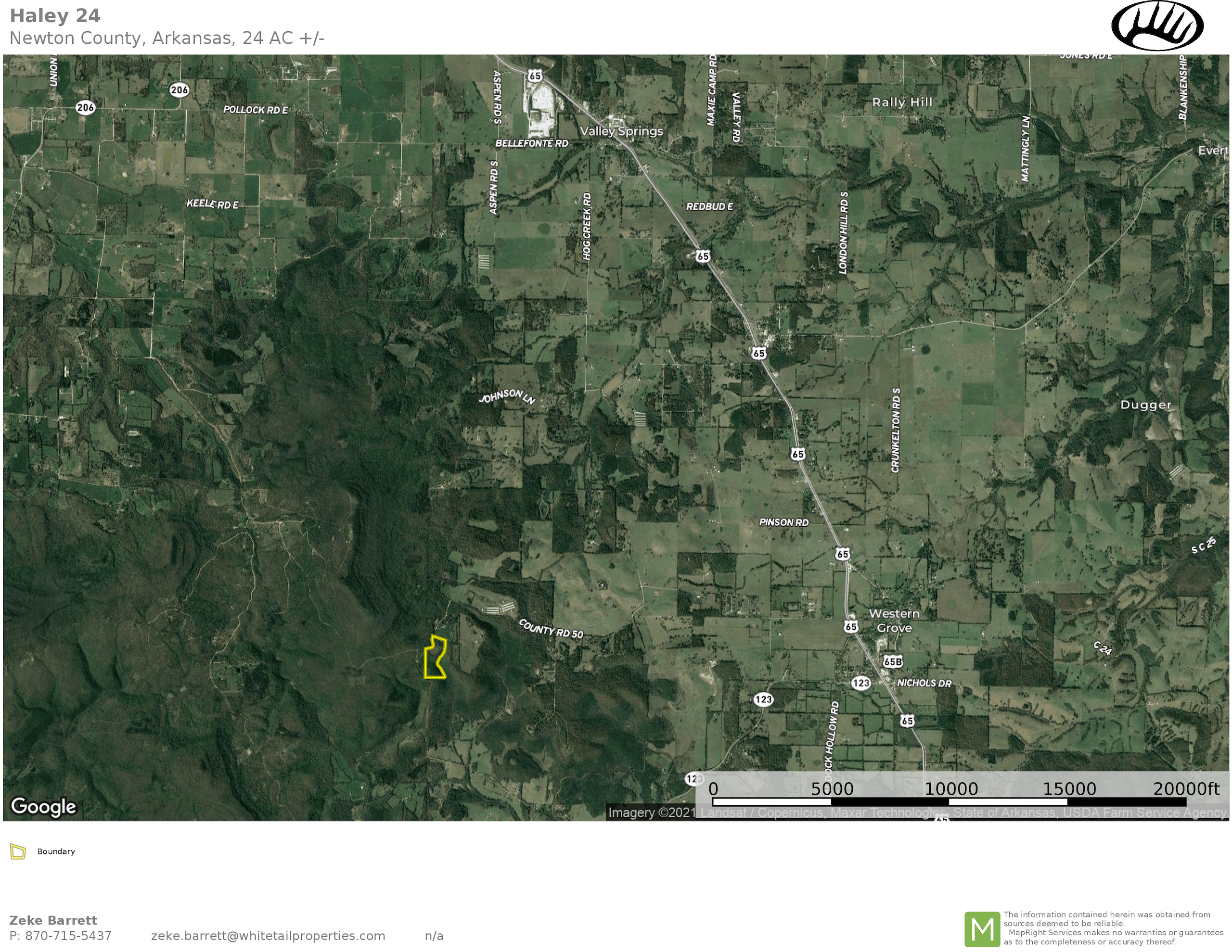Click the map distance scale bar
1232x952 pixels.
(949, 801)
